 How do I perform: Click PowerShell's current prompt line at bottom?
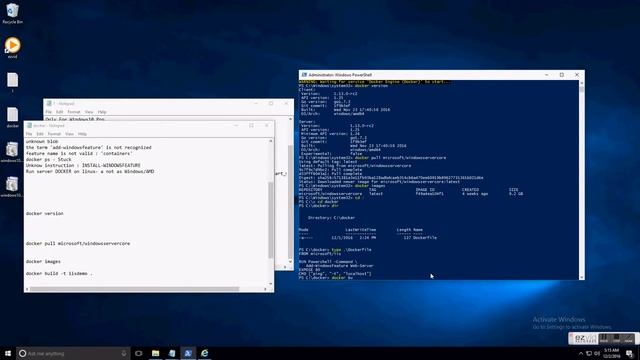coord(326,278)
